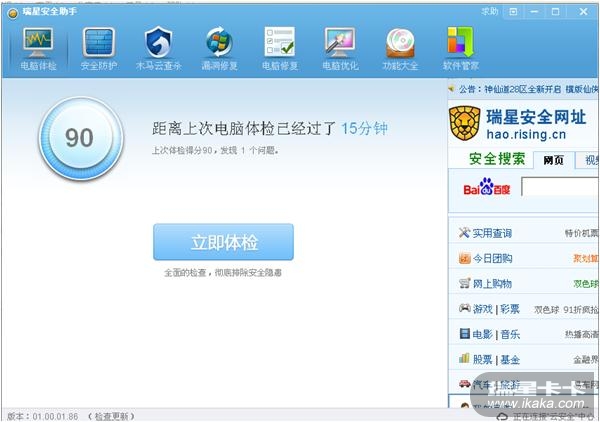Viewport: 600px width, 422px height.
Task: Click the 实用查询 wrench icon
Action: click(464, 232)
